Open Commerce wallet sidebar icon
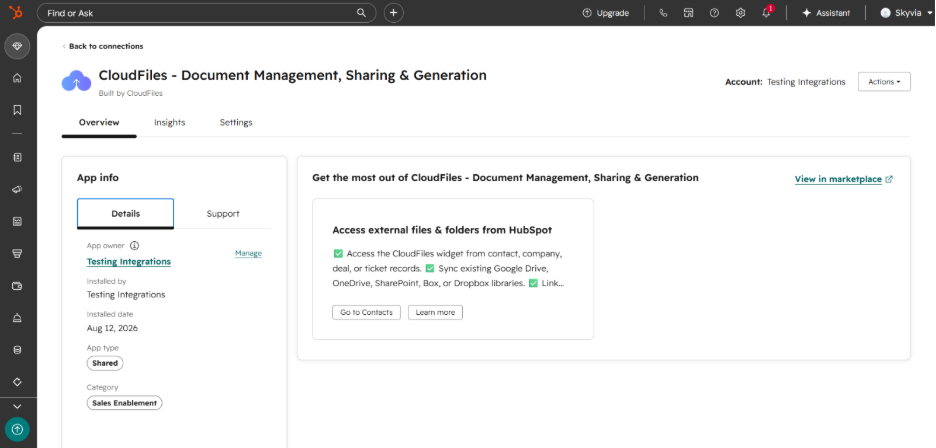936x448 pixels. point(17,286)
